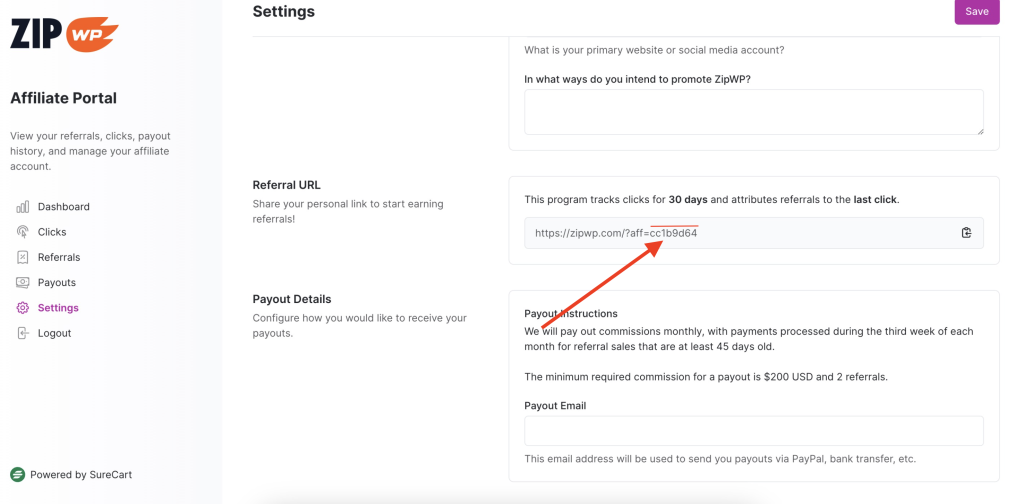Click the primary website question text

point(654,50)
